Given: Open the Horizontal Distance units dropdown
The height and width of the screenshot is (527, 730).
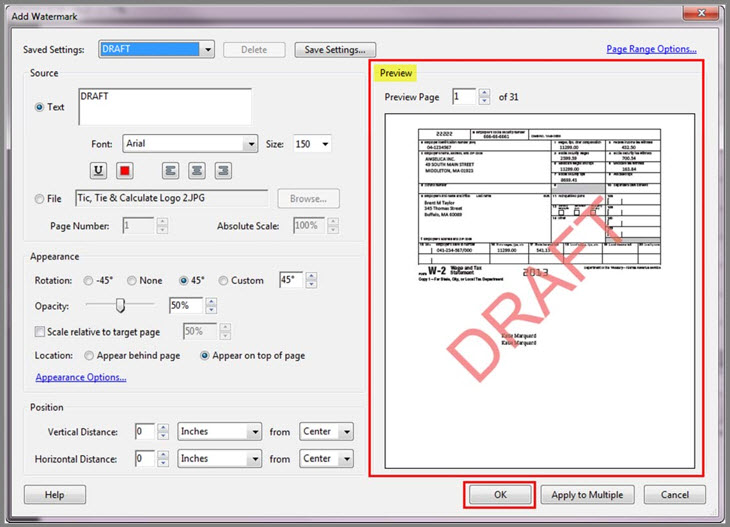Looking at the screenshot, I should click(x=219, y=459).
